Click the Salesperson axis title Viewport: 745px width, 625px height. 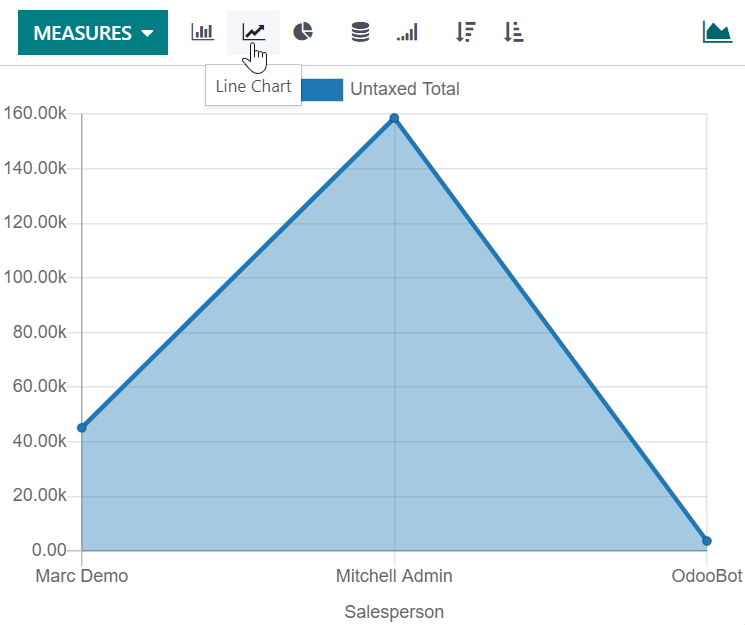click(394, 611)
